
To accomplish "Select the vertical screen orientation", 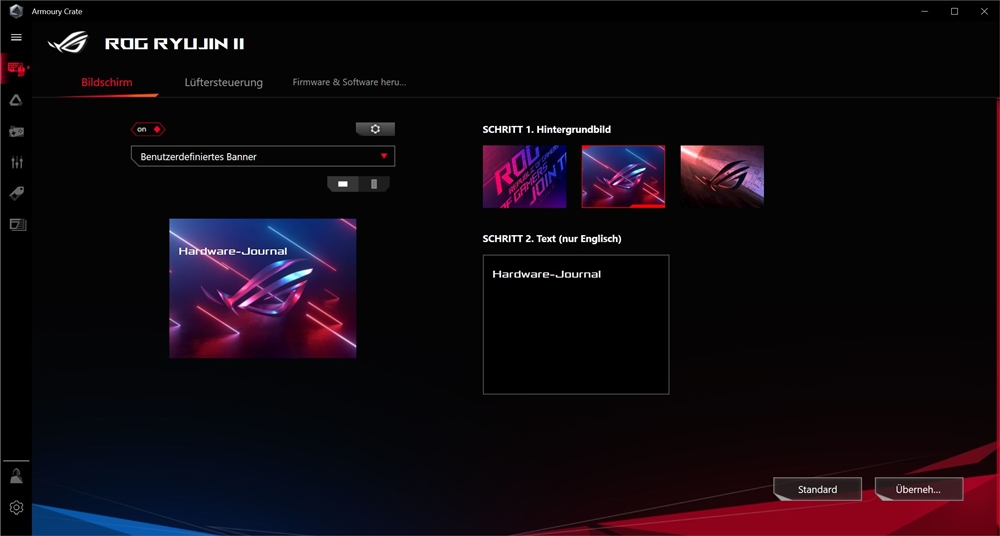I will click(x=374, y=184).
